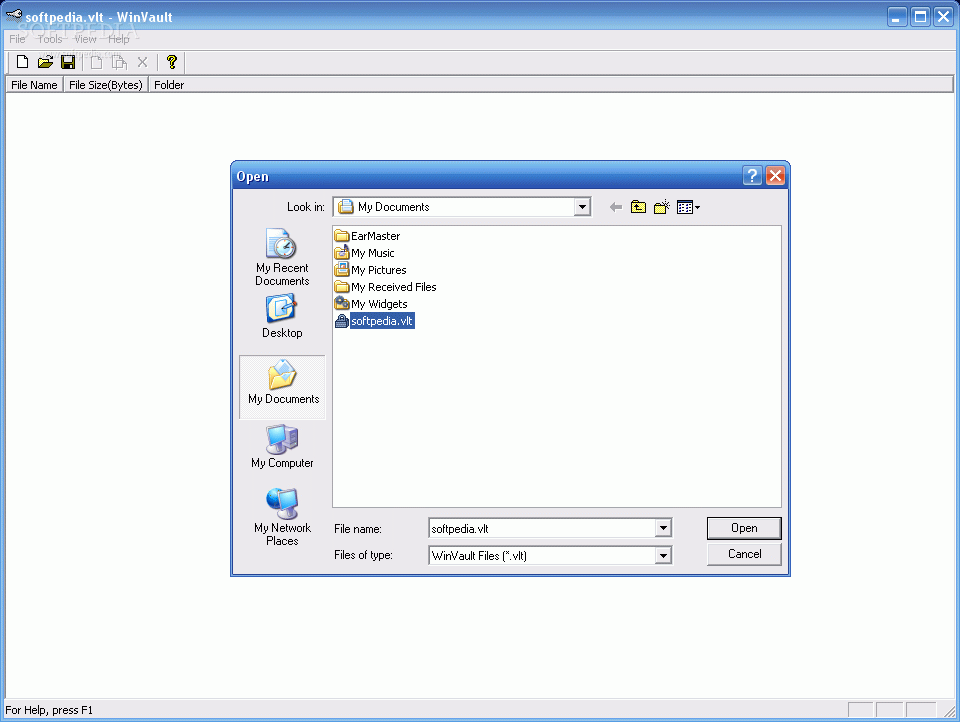960x722 pixels.
Task: Select My Documents in the places bar
Action: coord(283,387)
